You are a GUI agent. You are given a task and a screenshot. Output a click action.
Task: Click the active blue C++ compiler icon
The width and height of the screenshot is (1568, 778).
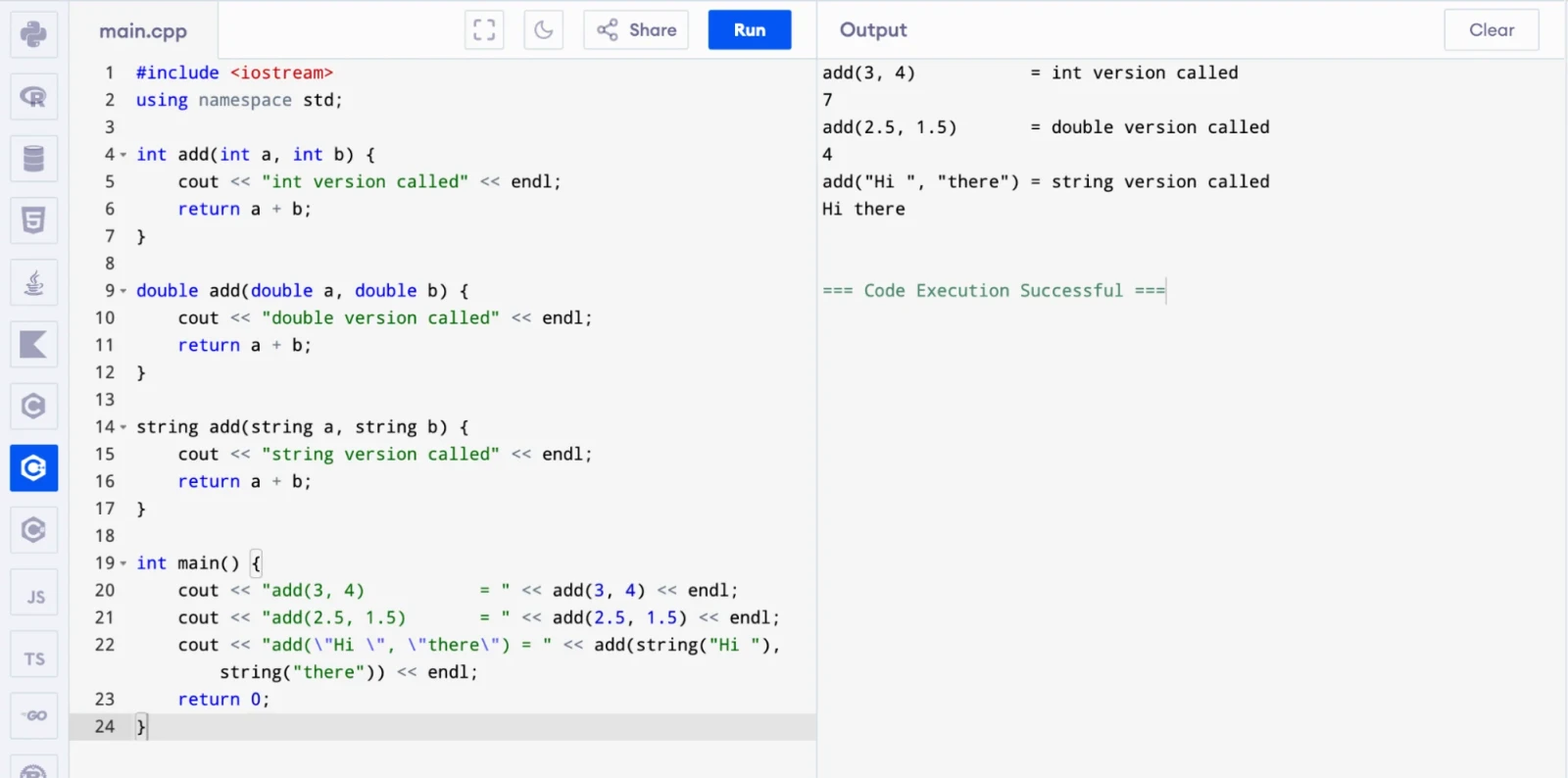coord(34,468)
